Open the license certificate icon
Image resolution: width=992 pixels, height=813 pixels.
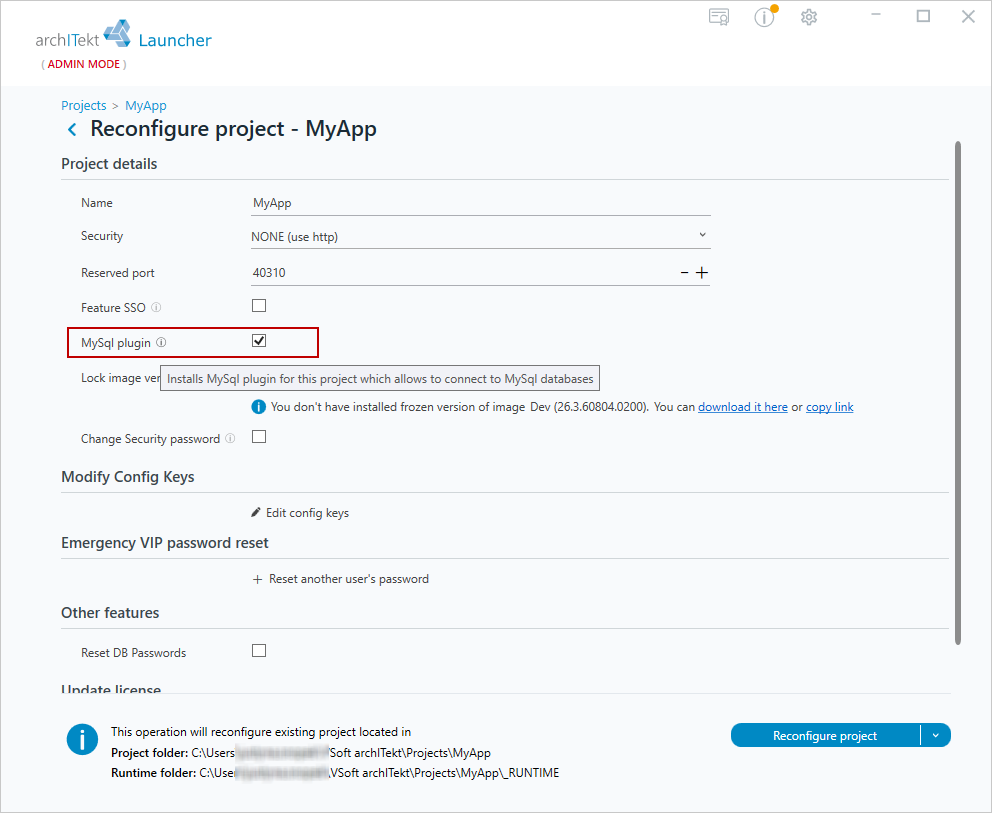pos(719,16)
